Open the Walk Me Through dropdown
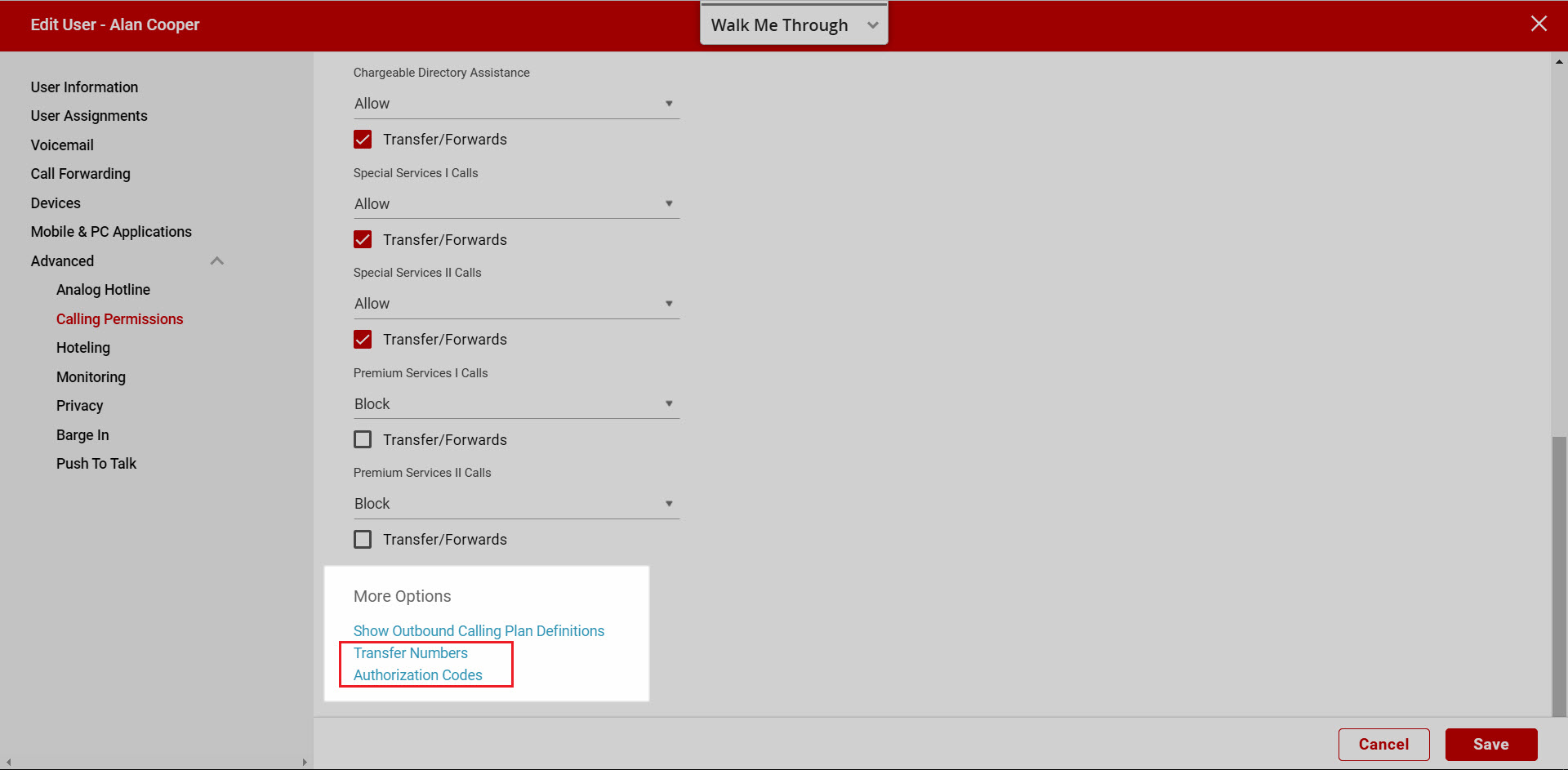The image size is (1568, 770). (x=794, y=24)
